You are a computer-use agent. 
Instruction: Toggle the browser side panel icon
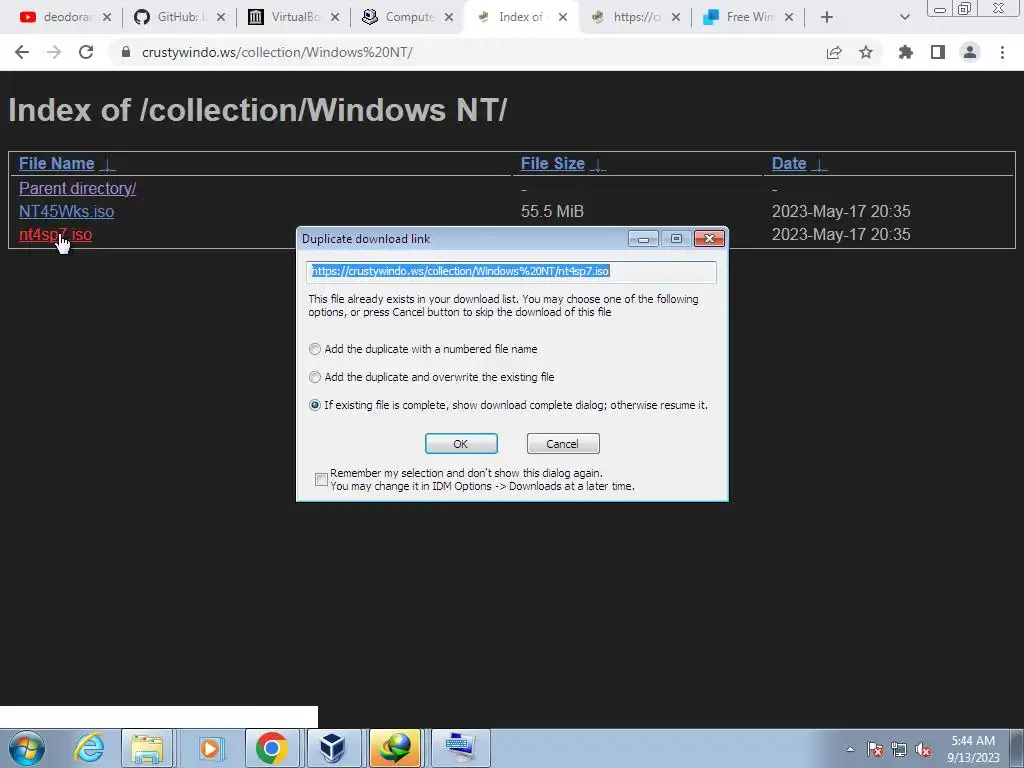938,52
